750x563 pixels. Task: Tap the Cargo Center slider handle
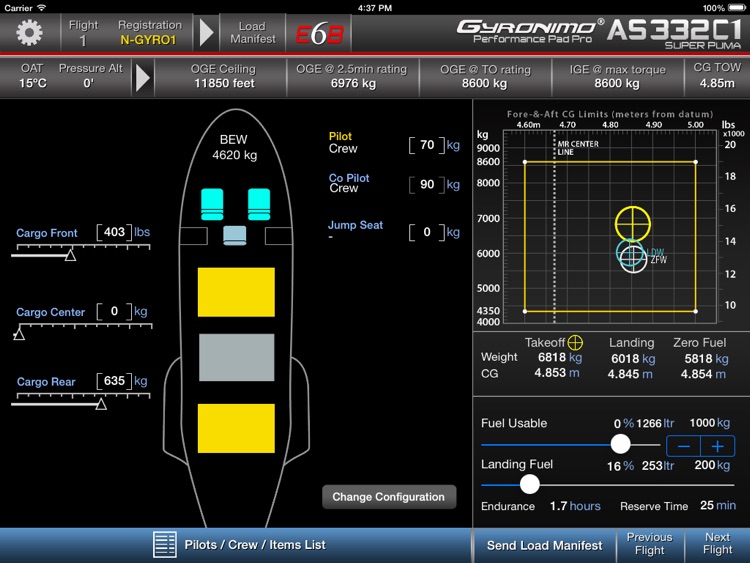click(x=19, y=334)
